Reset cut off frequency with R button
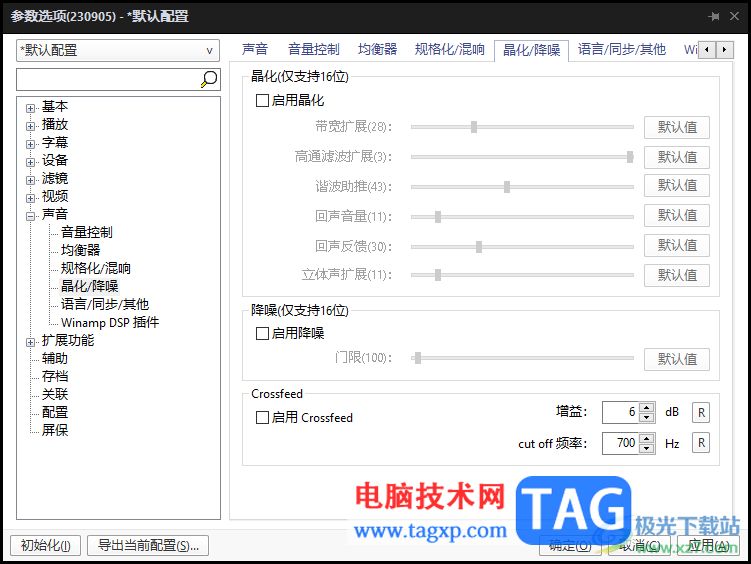This screenshot has width=751, height=564. (701, 443)
